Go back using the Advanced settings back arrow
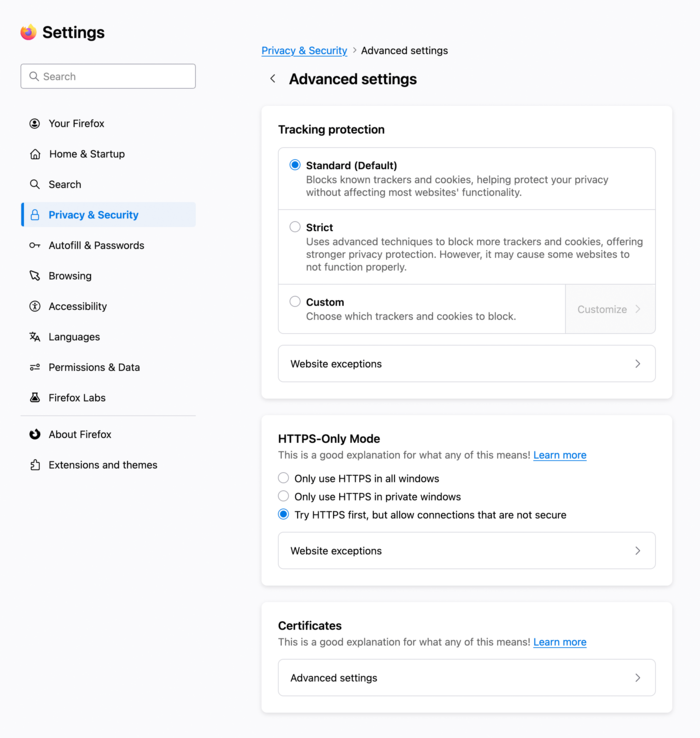Image resolution: width=700 pixels, height=738 pixels. pos(272,79)
